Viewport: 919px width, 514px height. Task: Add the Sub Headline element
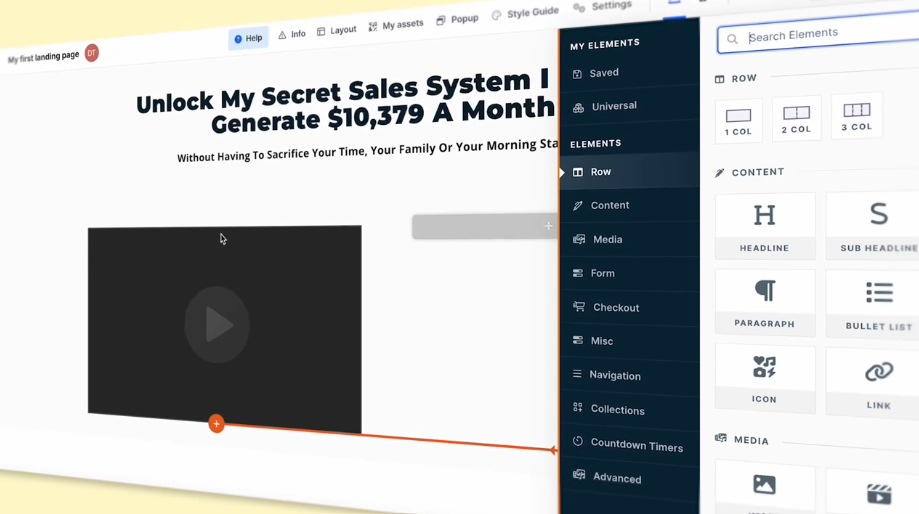pos(876,224)
